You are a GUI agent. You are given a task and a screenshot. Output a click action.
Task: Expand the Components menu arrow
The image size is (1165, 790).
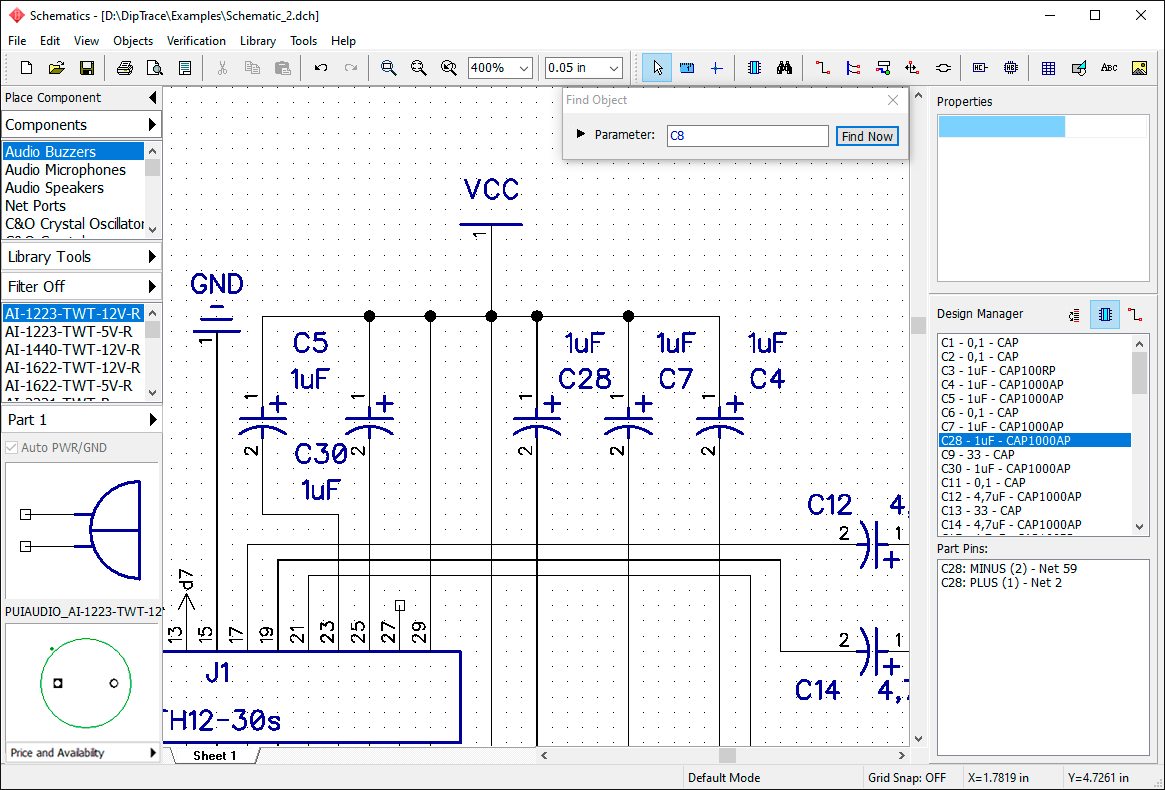pyautogui.click(x=152, y=125)
